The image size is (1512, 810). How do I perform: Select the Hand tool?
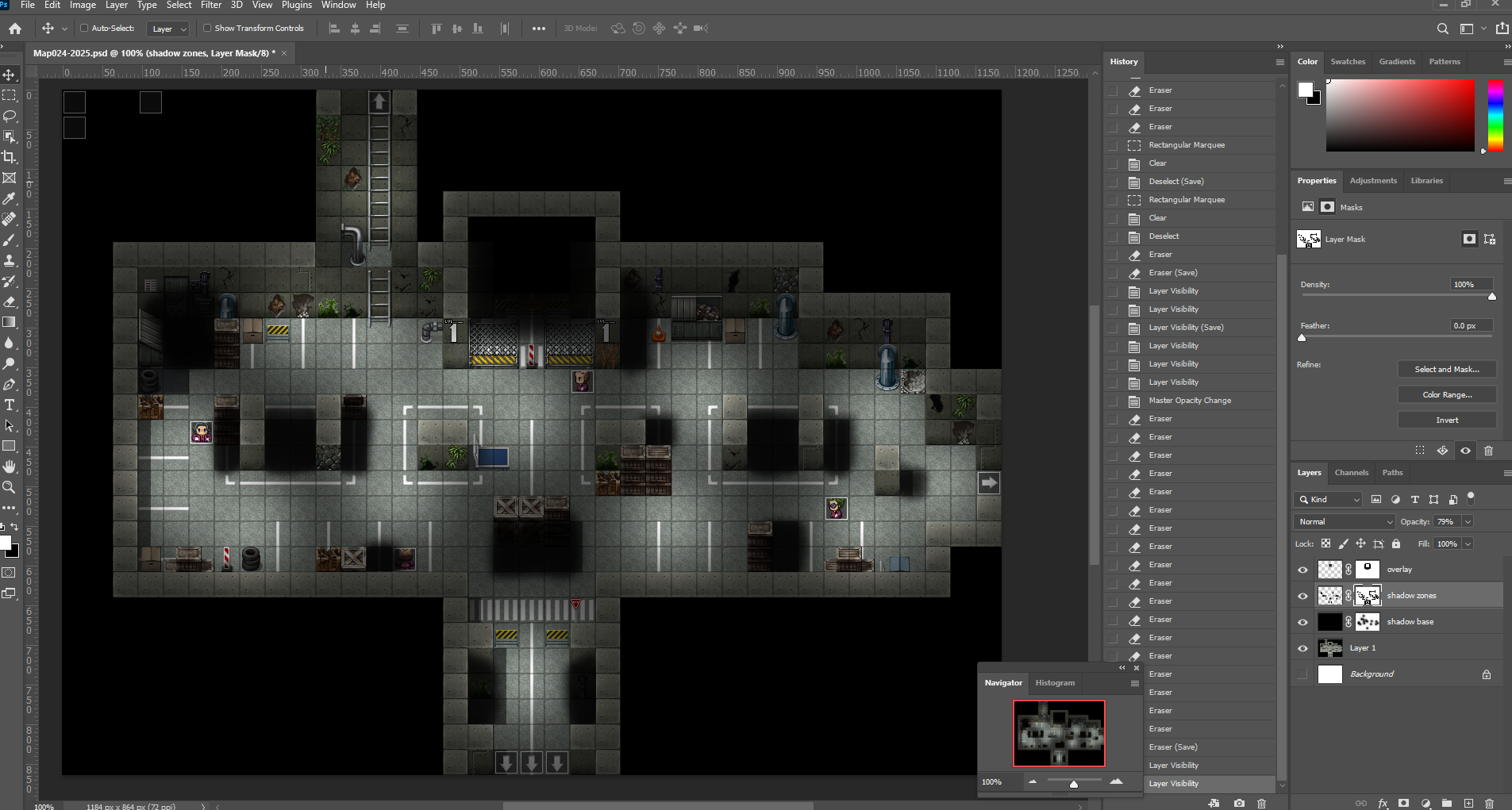[10, 466]
